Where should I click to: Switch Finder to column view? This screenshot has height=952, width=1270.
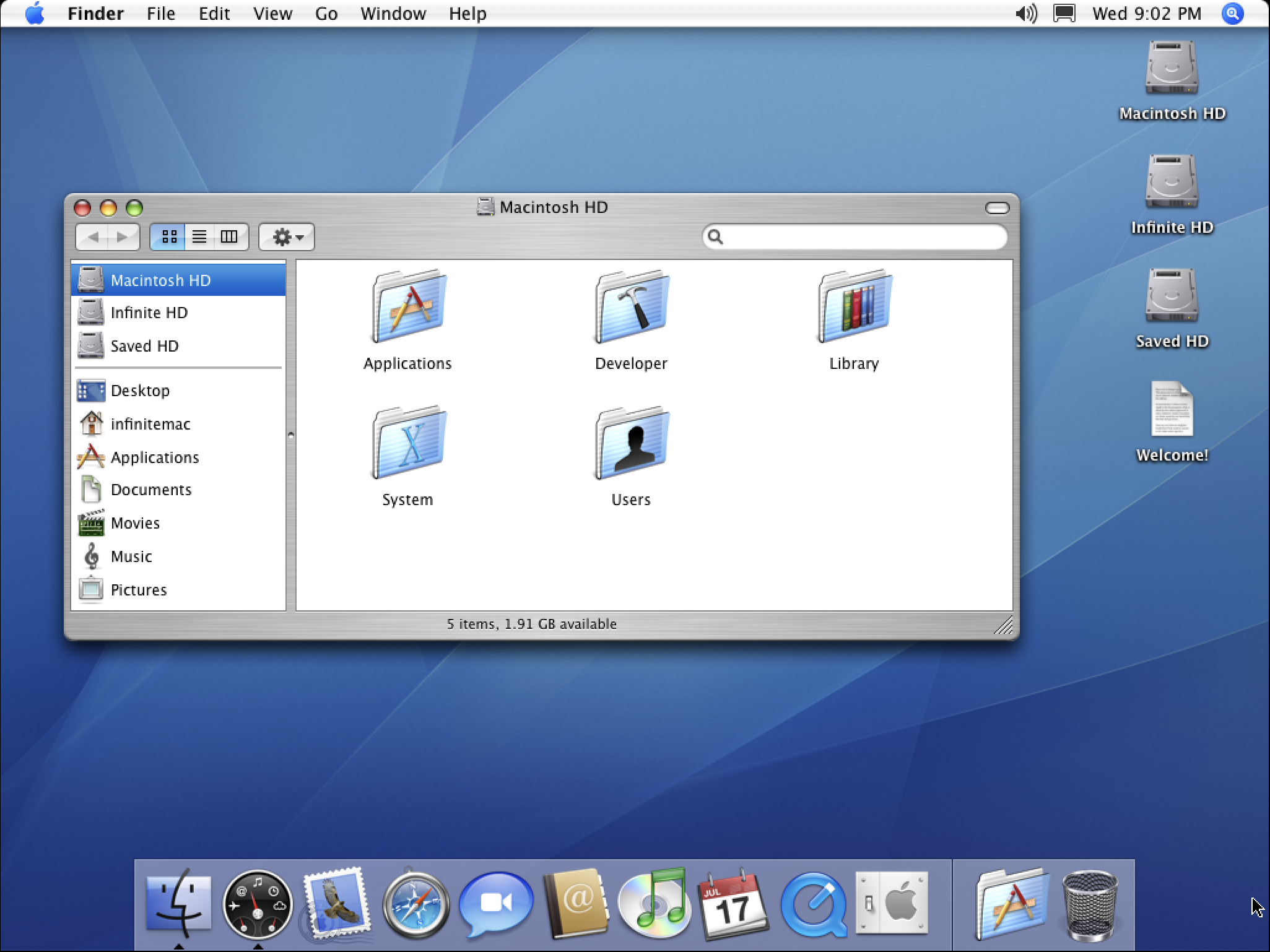[230, 236]
